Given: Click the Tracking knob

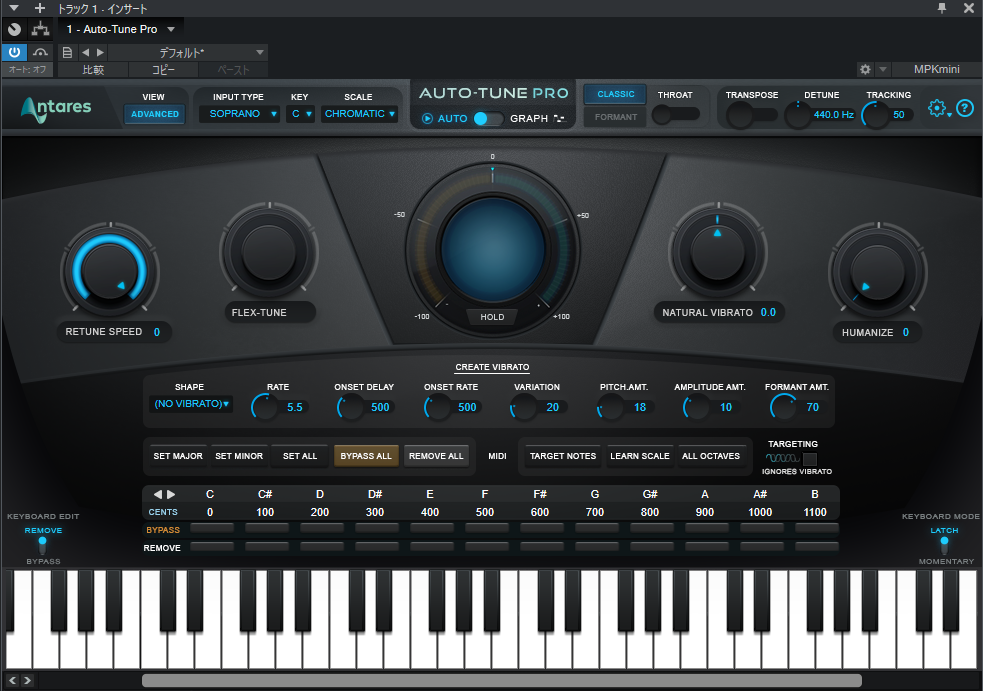Looking at the screenshot, I should (x=875, y=115).
